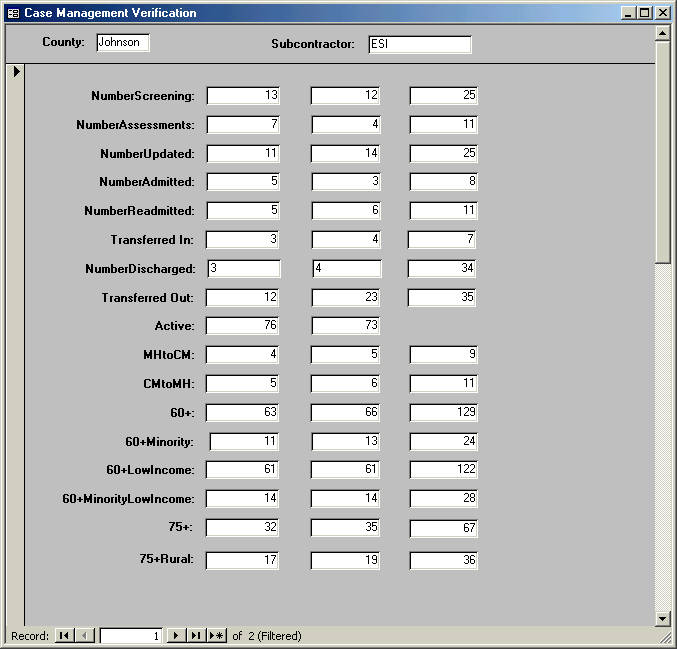Click the NumberDischarged label
The width and height of the screenshot is (677, 649).
click(x=140, y=269)
